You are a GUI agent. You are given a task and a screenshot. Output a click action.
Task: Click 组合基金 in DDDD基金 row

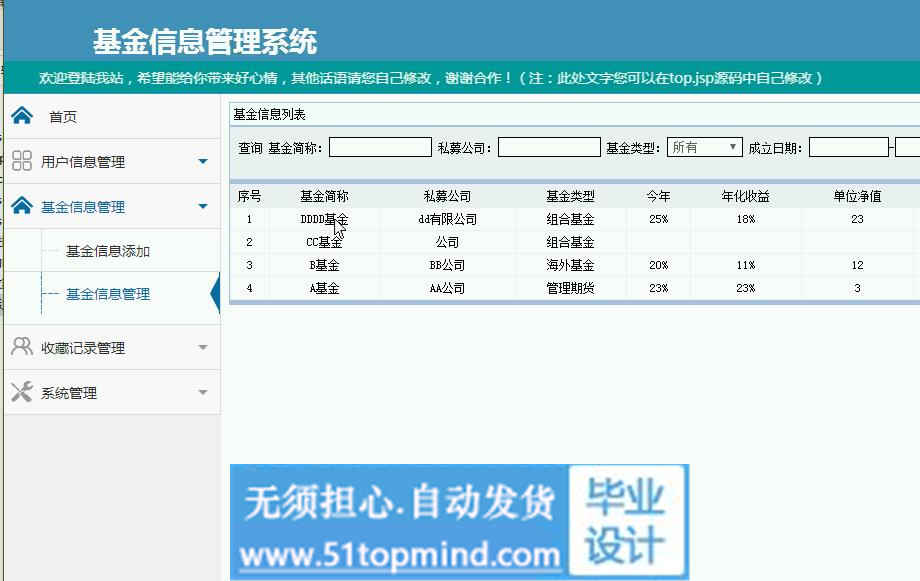(570, 219)
